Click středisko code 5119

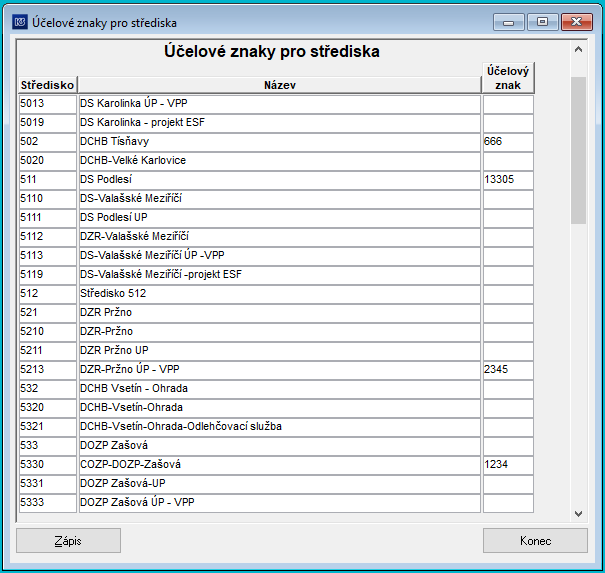[x=48, y=275]
